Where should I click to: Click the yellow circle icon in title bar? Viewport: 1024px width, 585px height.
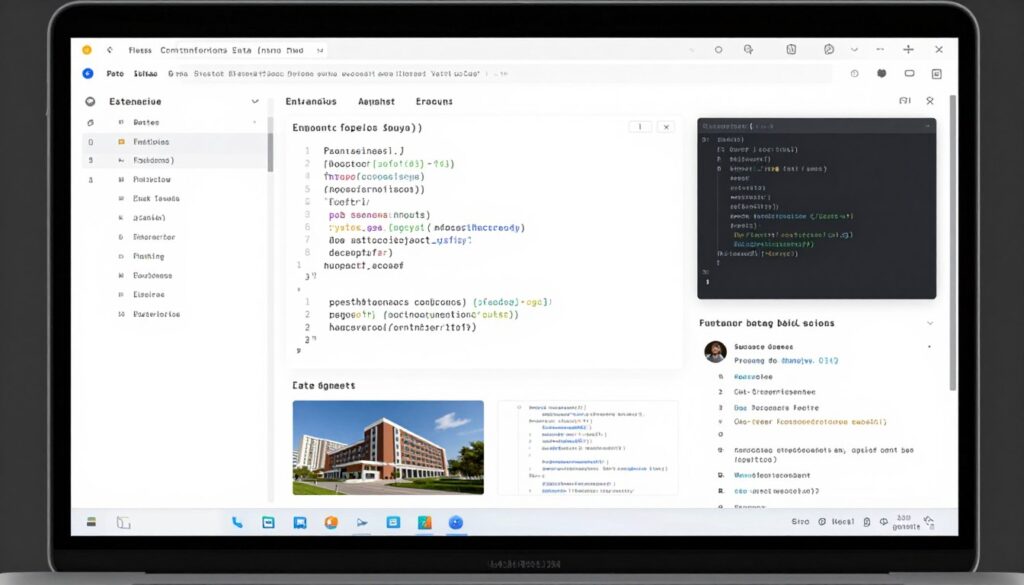(x=87, y=49)
